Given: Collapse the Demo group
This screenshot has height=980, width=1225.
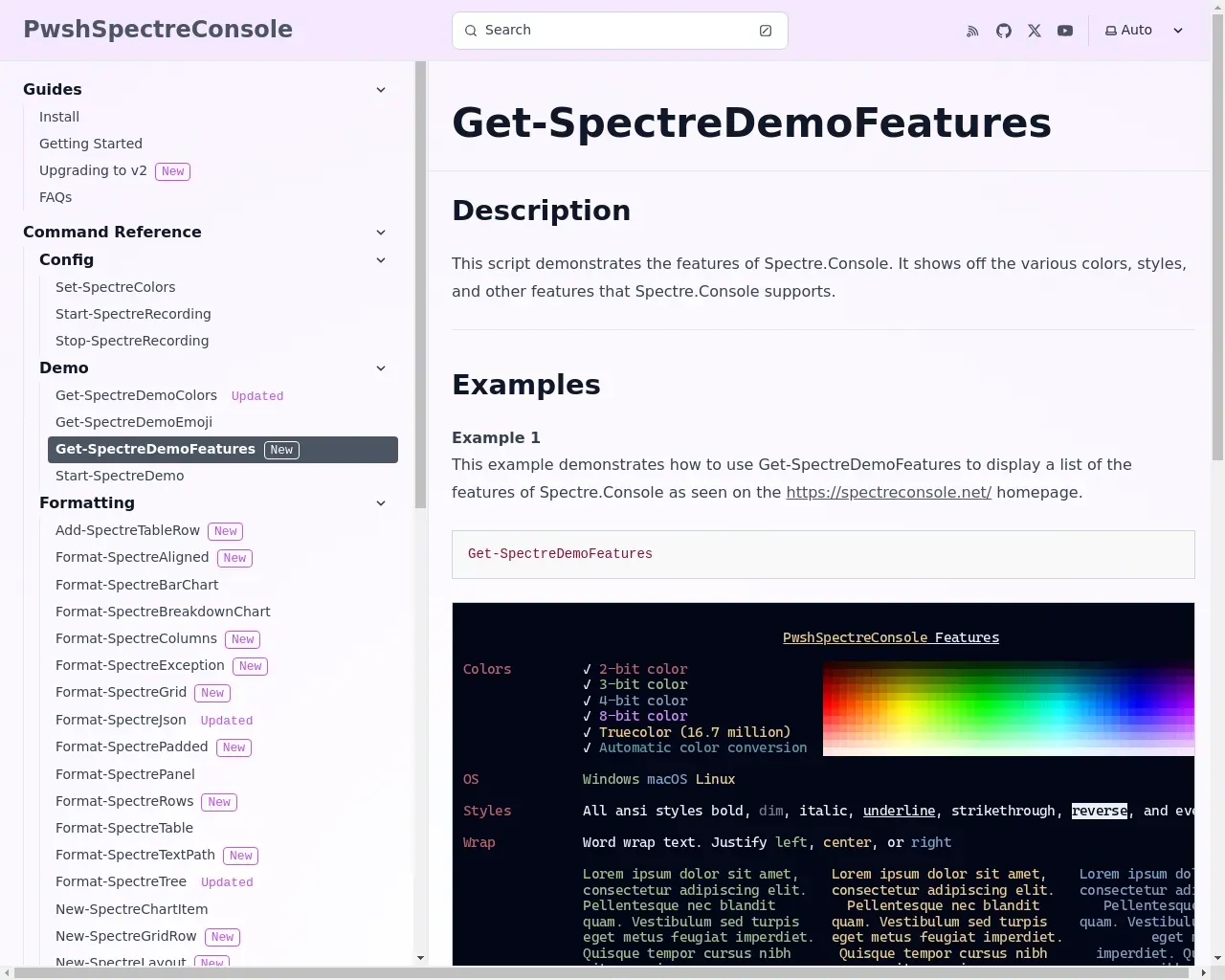Looking at the screenshot, I should pyautogui.click(x=381, y=368).
